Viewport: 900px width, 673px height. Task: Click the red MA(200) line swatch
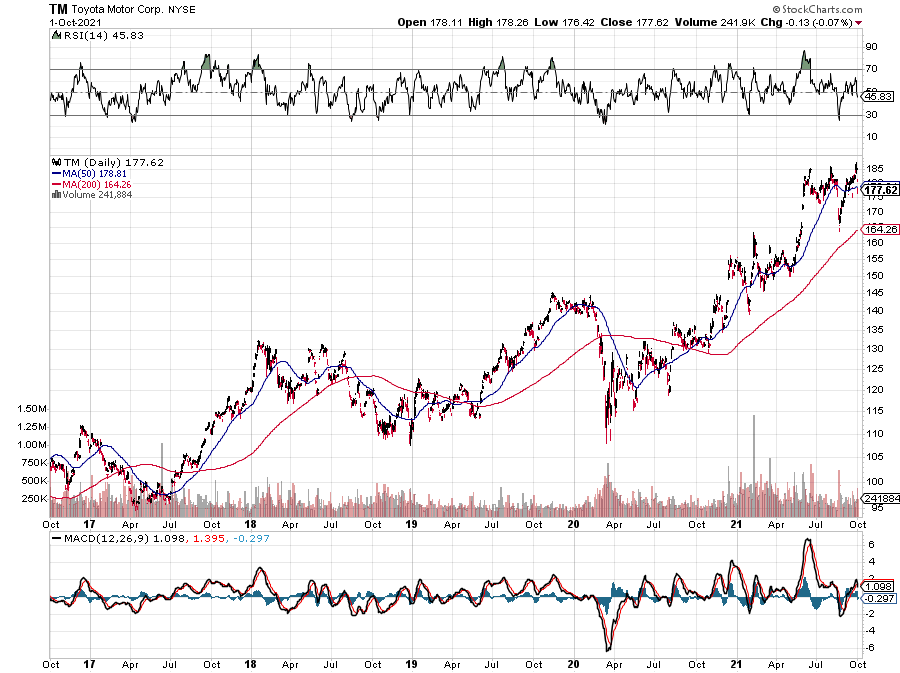click(56, 184)
